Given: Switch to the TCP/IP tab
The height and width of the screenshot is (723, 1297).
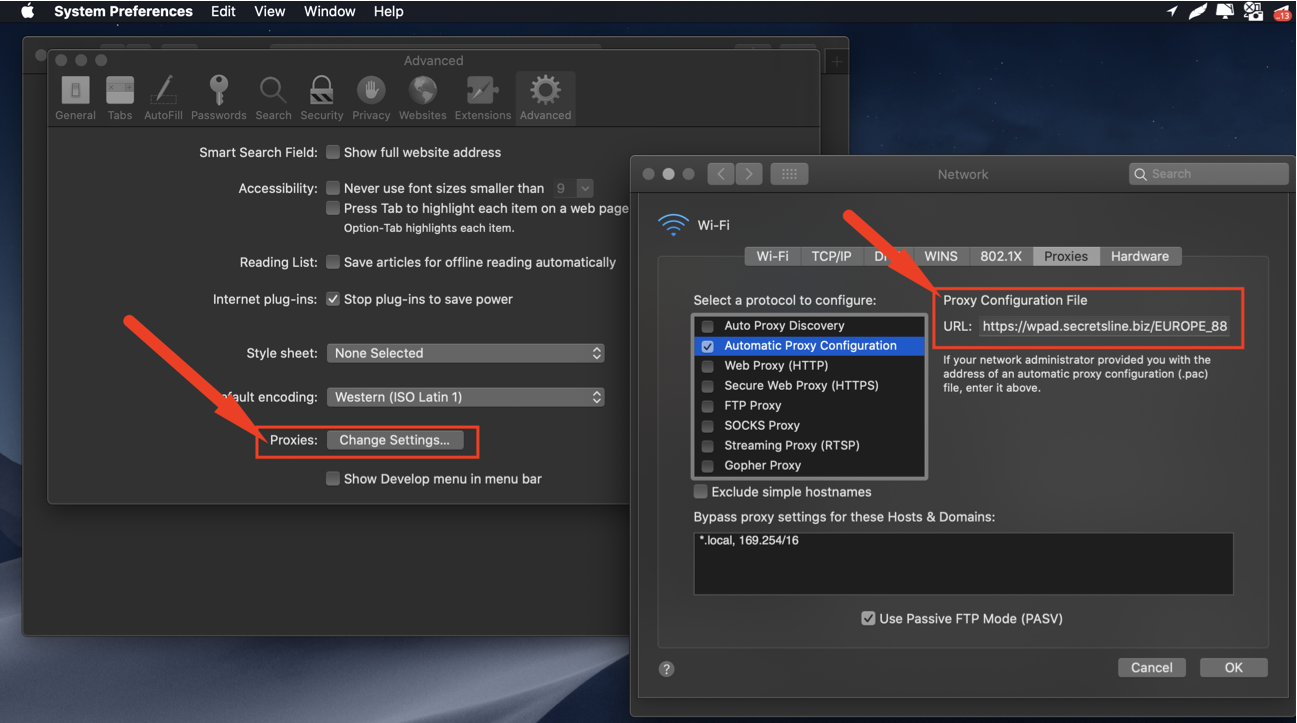Looking at the screenshot, I should (x=831, y=256).
